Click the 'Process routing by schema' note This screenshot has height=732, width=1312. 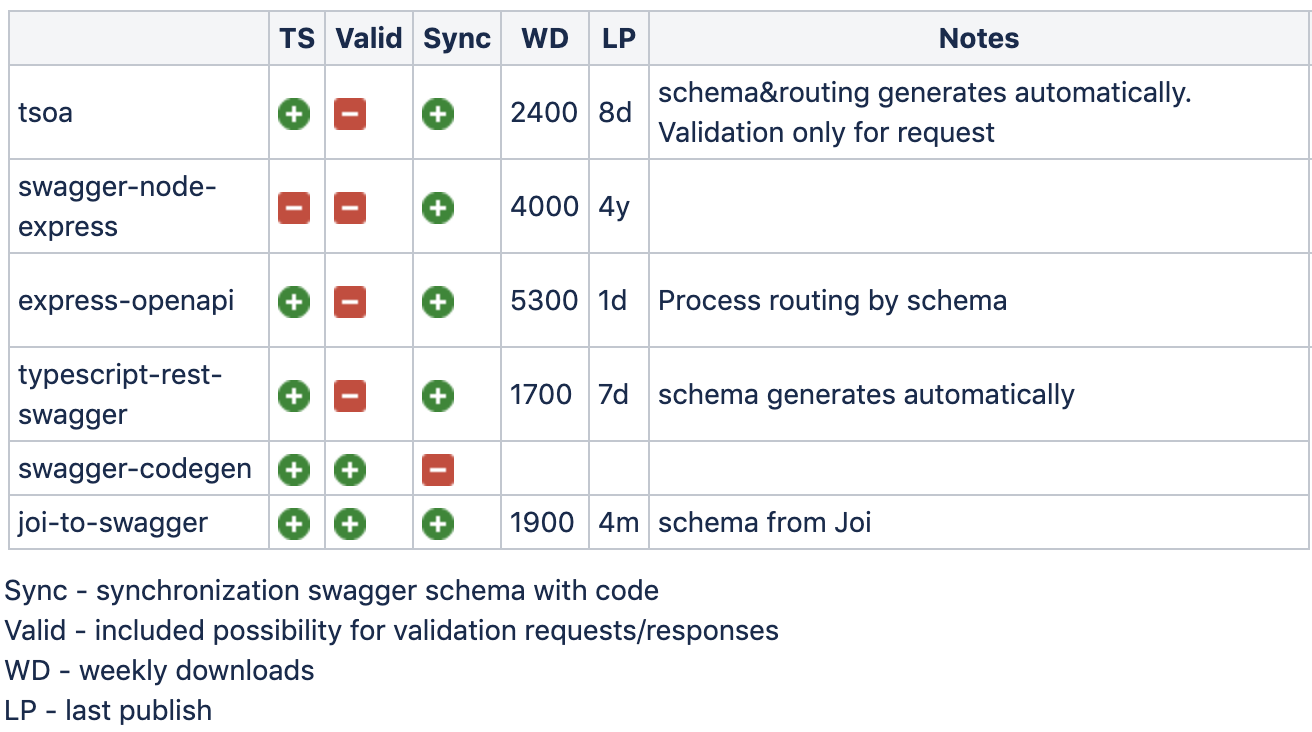click(x=832, y=301)
